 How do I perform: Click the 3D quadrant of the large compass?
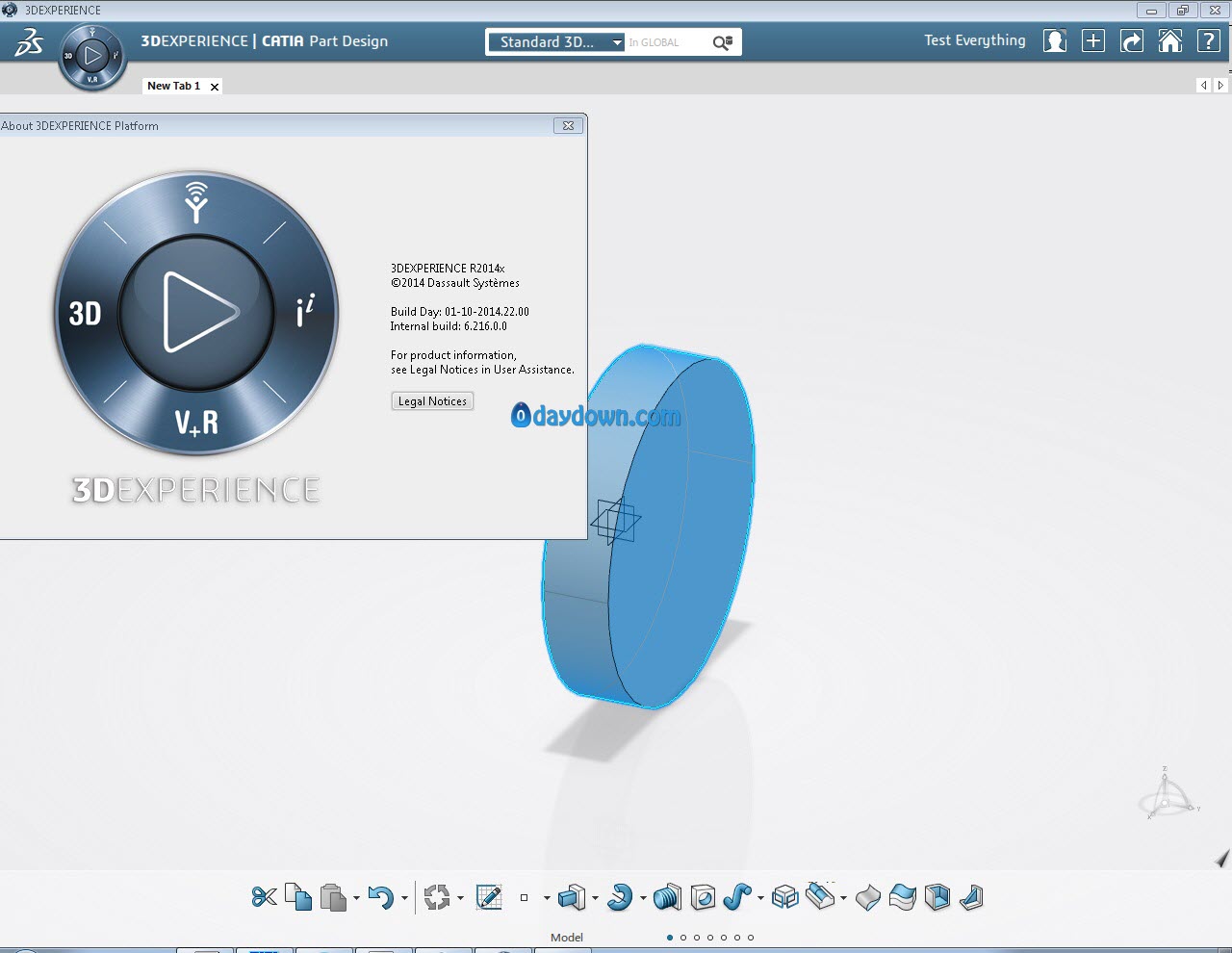(85, 314)
